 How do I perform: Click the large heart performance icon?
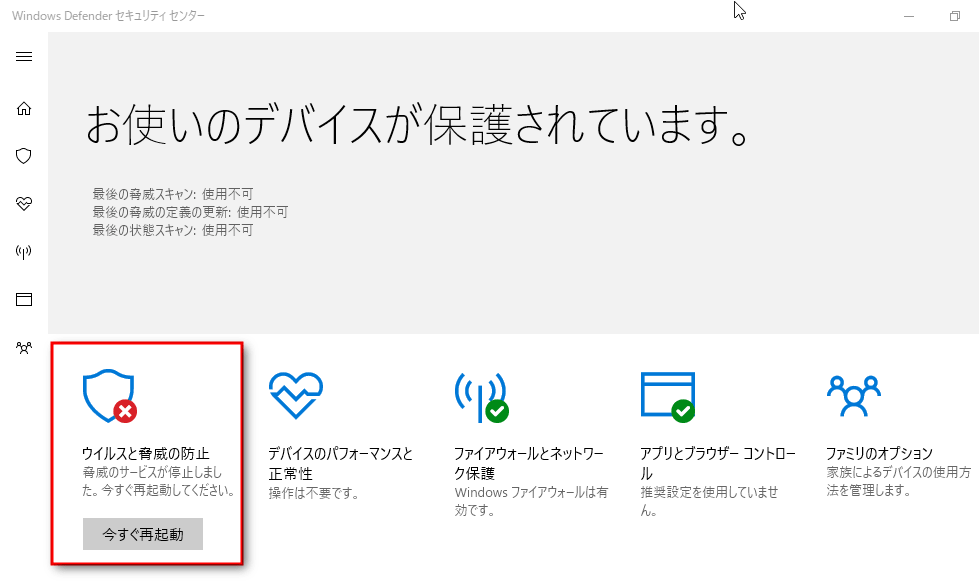click(x=296, y=395)
